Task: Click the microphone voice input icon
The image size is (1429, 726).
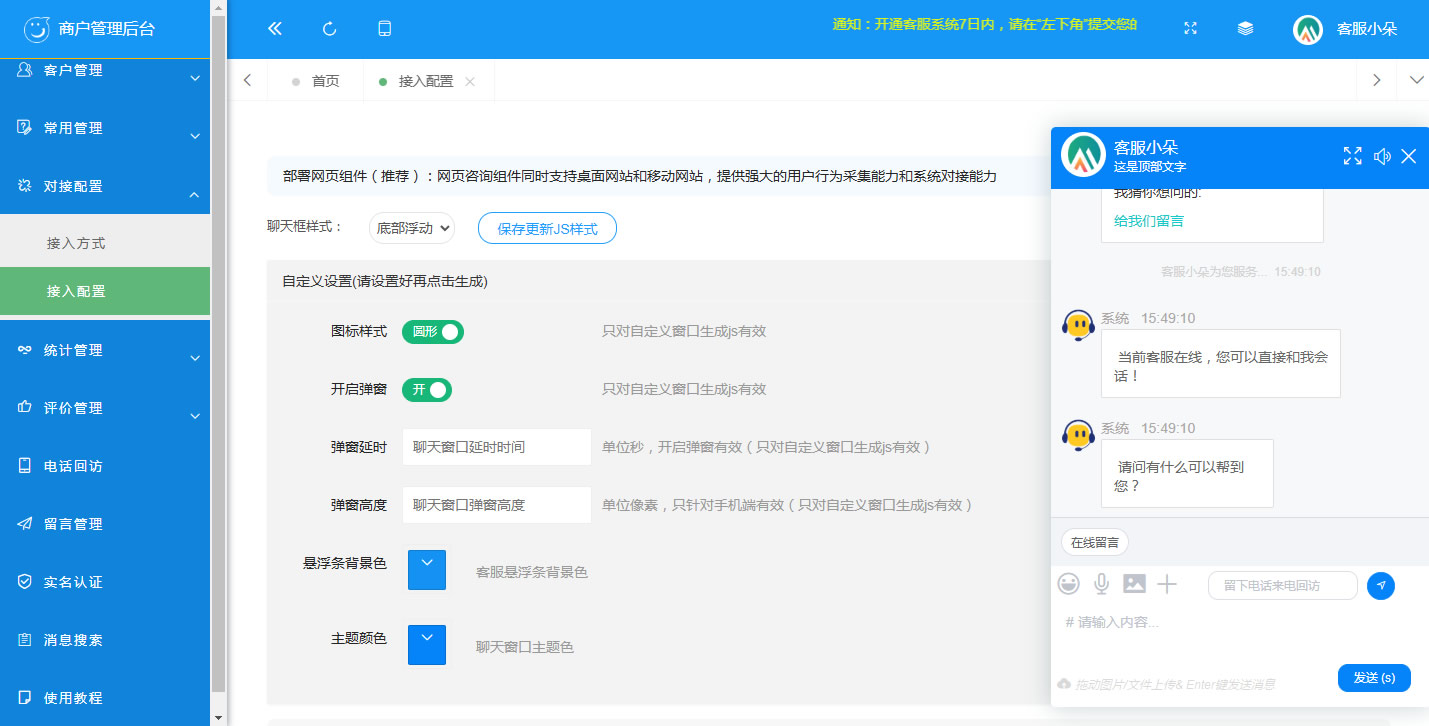Action: [1101, 584]
